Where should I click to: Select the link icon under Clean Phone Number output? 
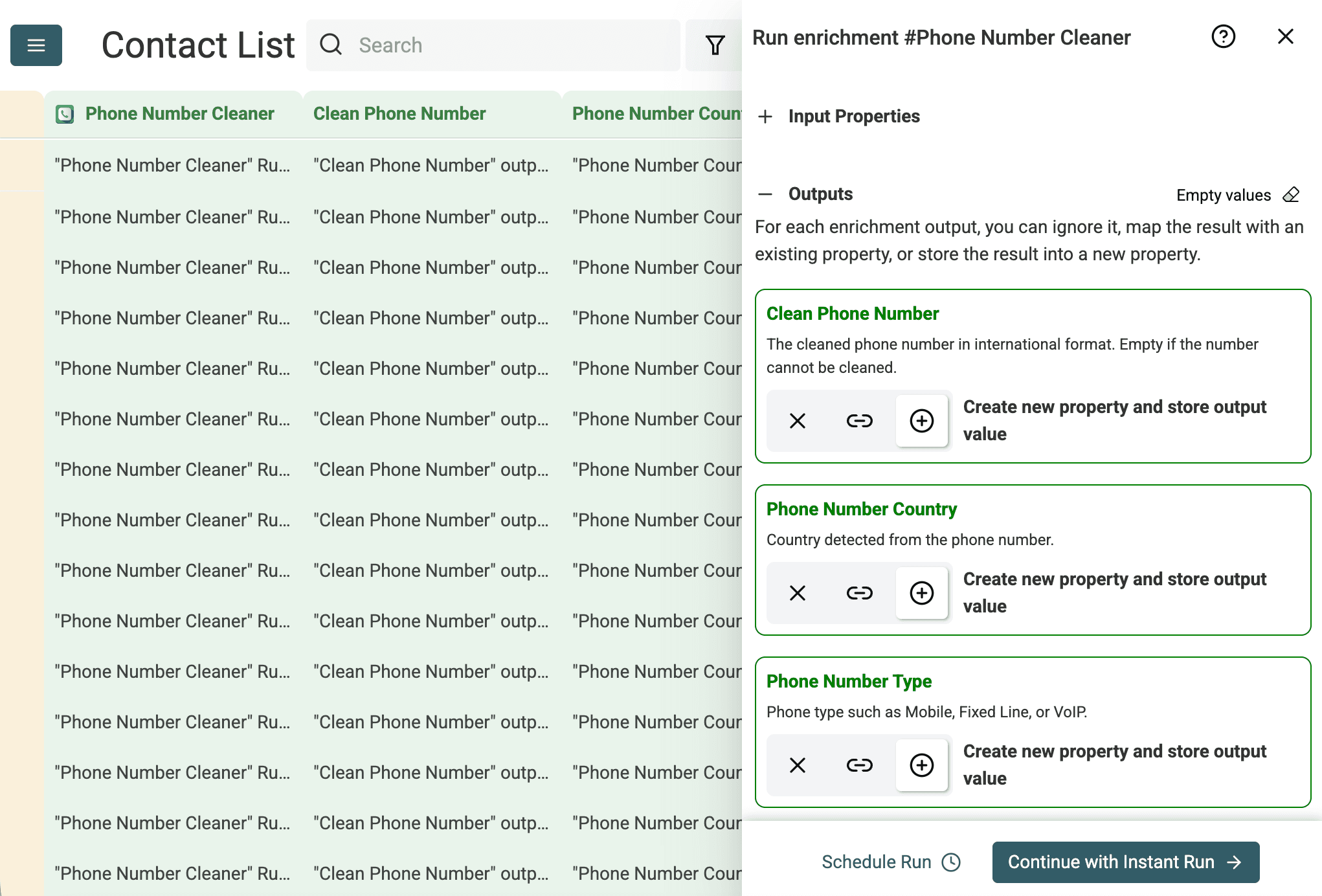[858, 421]
